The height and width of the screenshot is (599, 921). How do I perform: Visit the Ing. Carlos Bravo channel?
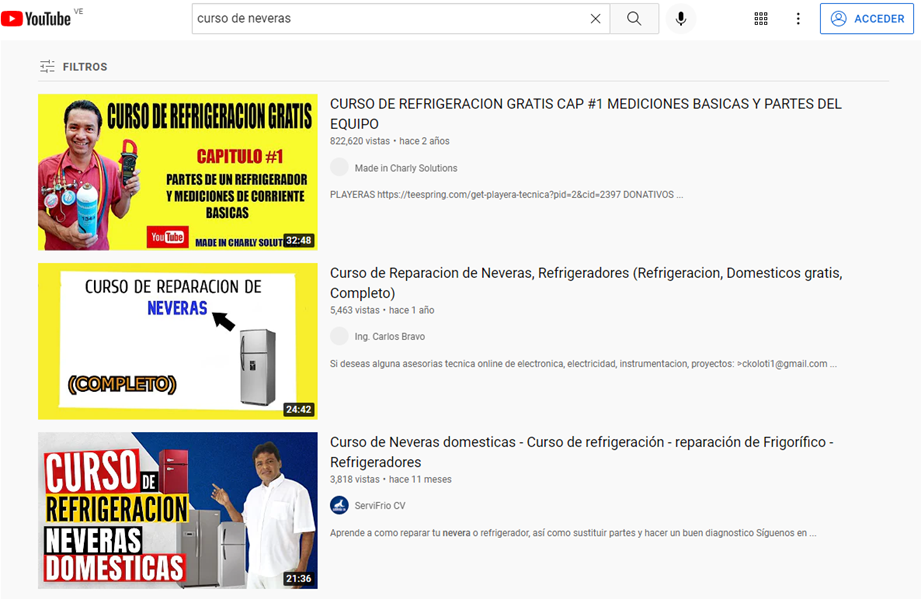coord(389,336)
